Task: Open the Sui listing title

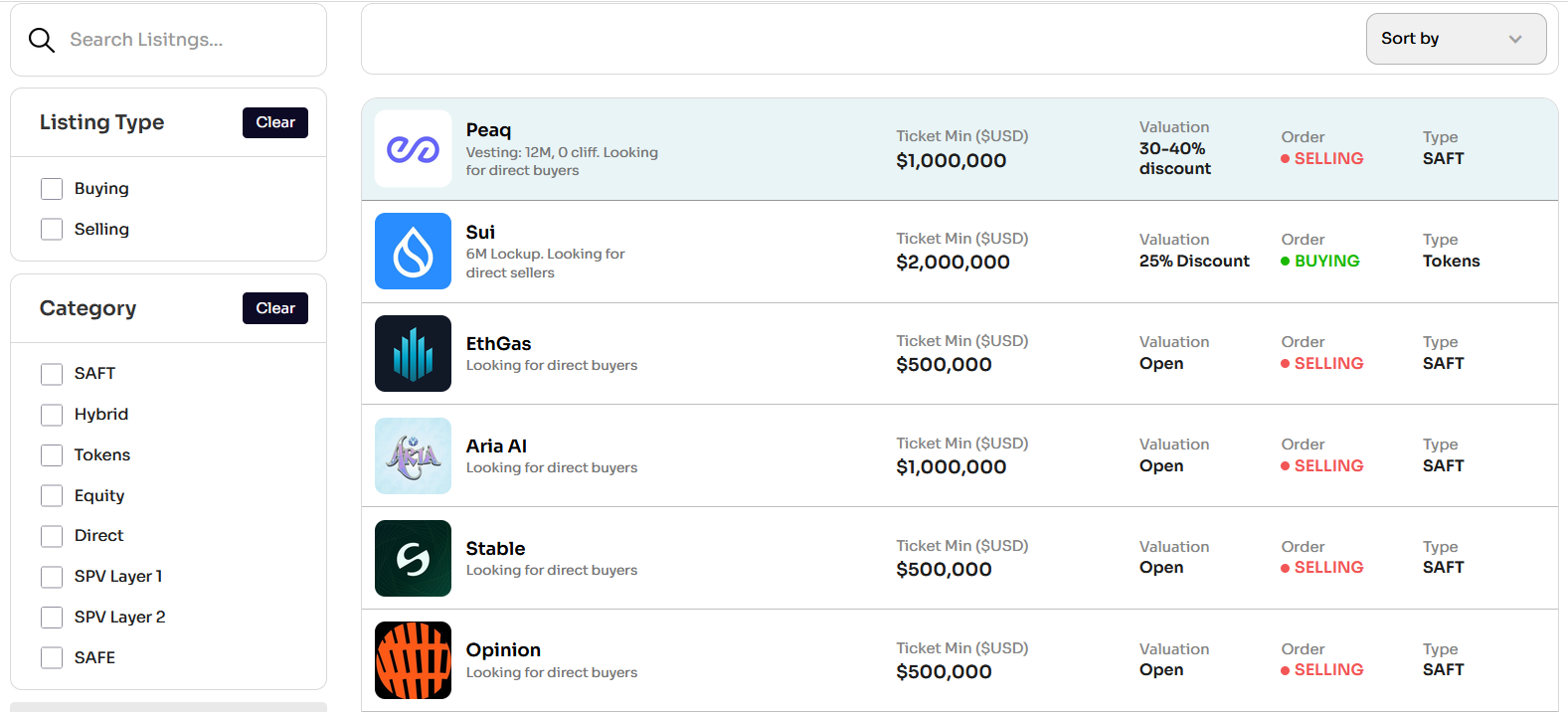Action: pyautogui.click(x=480, y=233)
